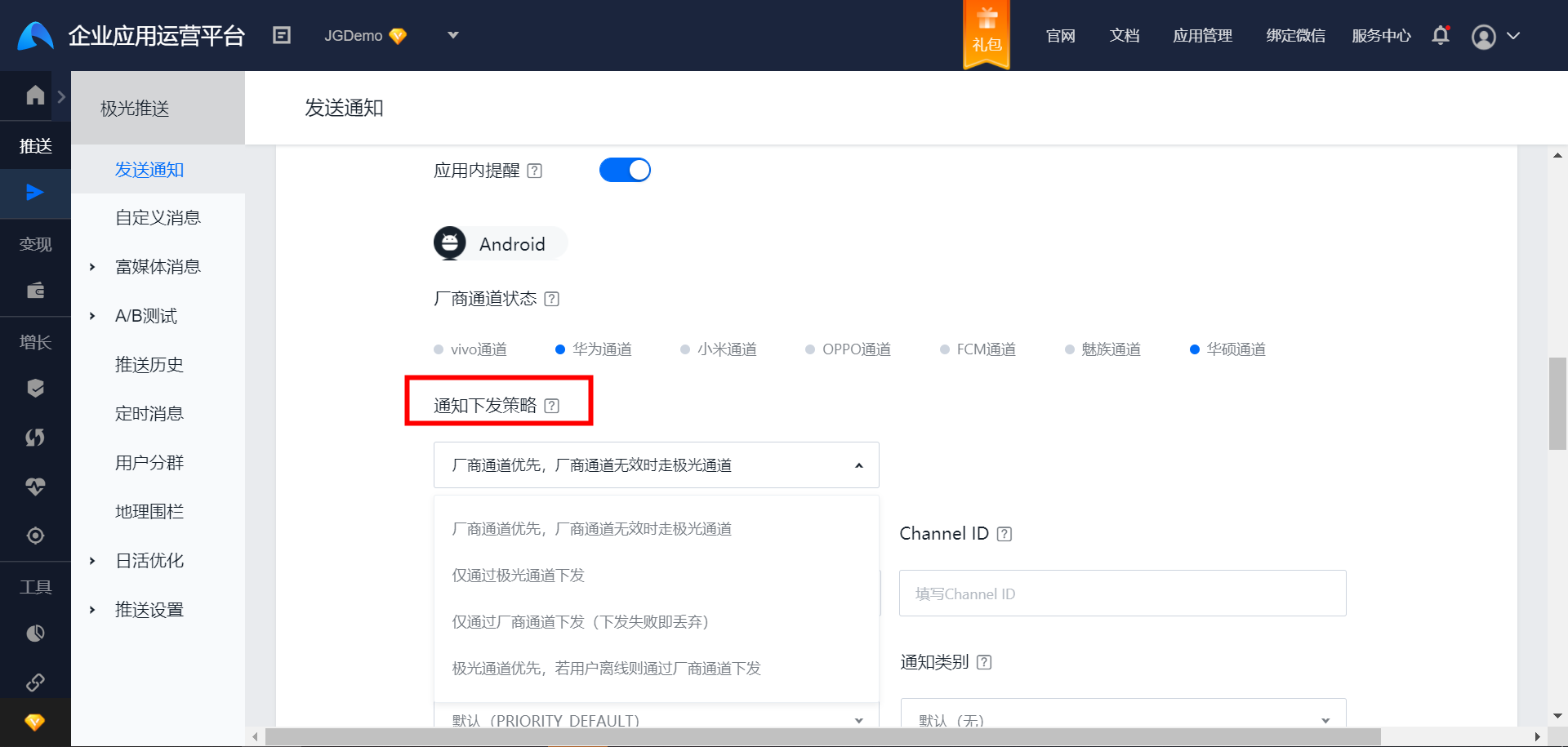
Task: Select 自定义消息 menu item
Action: pos(158,218)
